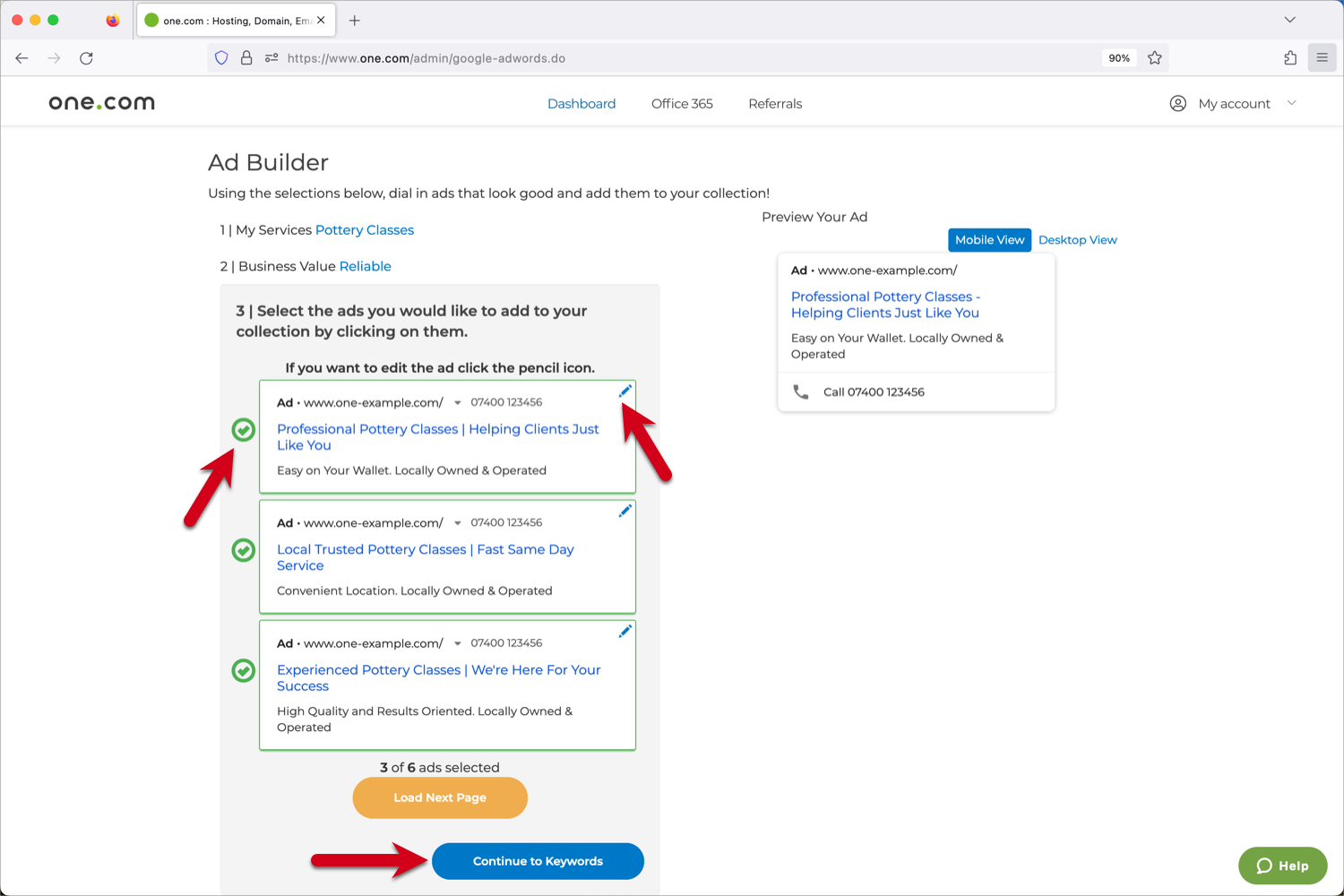The image size is (1344, 896).
Task: Open the My account dropdown chevron
Action: pyautogui.click(x=1291, y=103)
